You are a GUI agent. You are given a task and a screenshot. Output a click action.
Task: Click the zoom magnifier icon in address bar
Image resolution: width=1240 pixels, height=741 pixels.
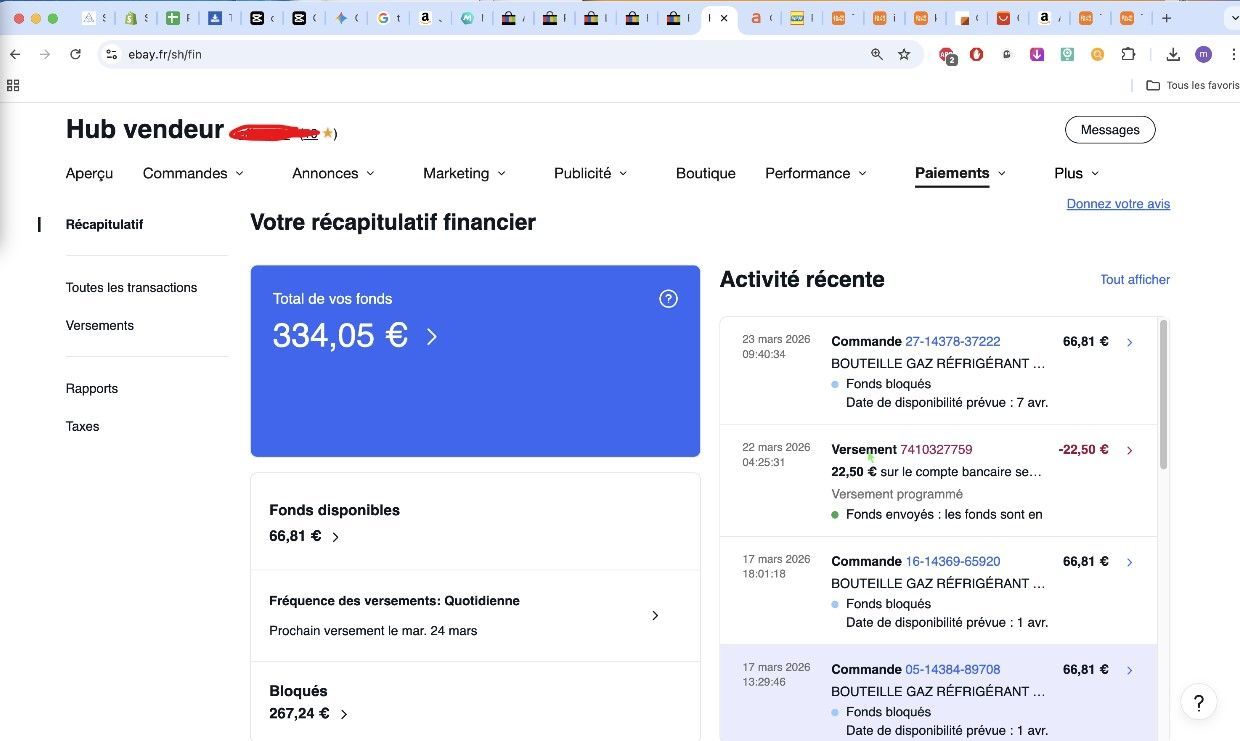tap(877, 54)
